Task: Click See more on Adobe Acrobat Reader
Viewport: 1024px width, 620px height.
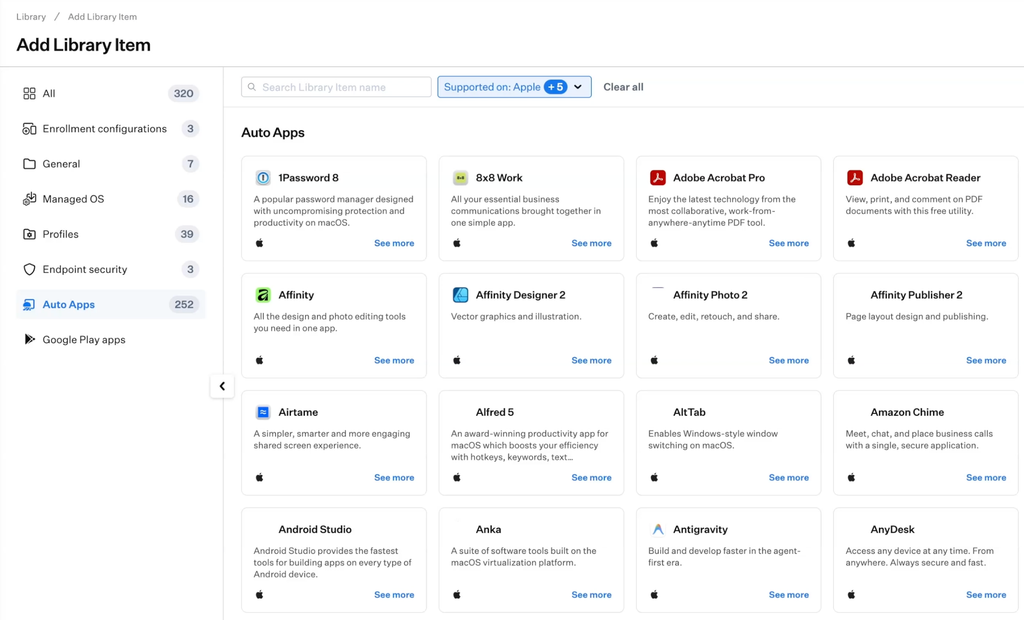Action: coord(986,243)
